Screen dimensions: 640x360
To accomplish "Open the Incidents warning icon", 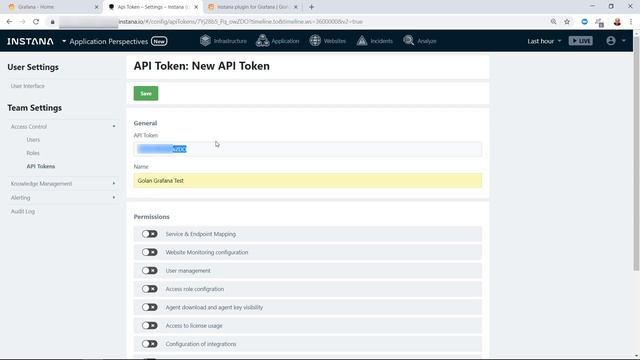I will (362, 40).
